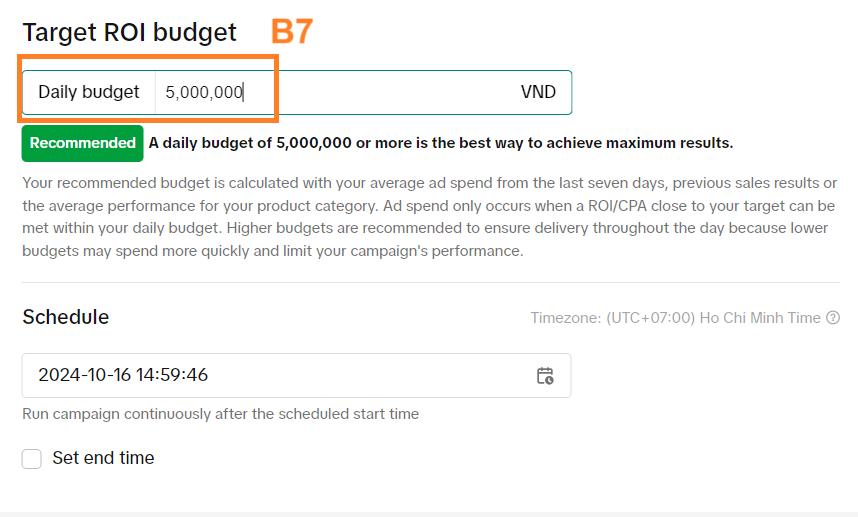Open the calendar picker icon

tap(545, 376)
